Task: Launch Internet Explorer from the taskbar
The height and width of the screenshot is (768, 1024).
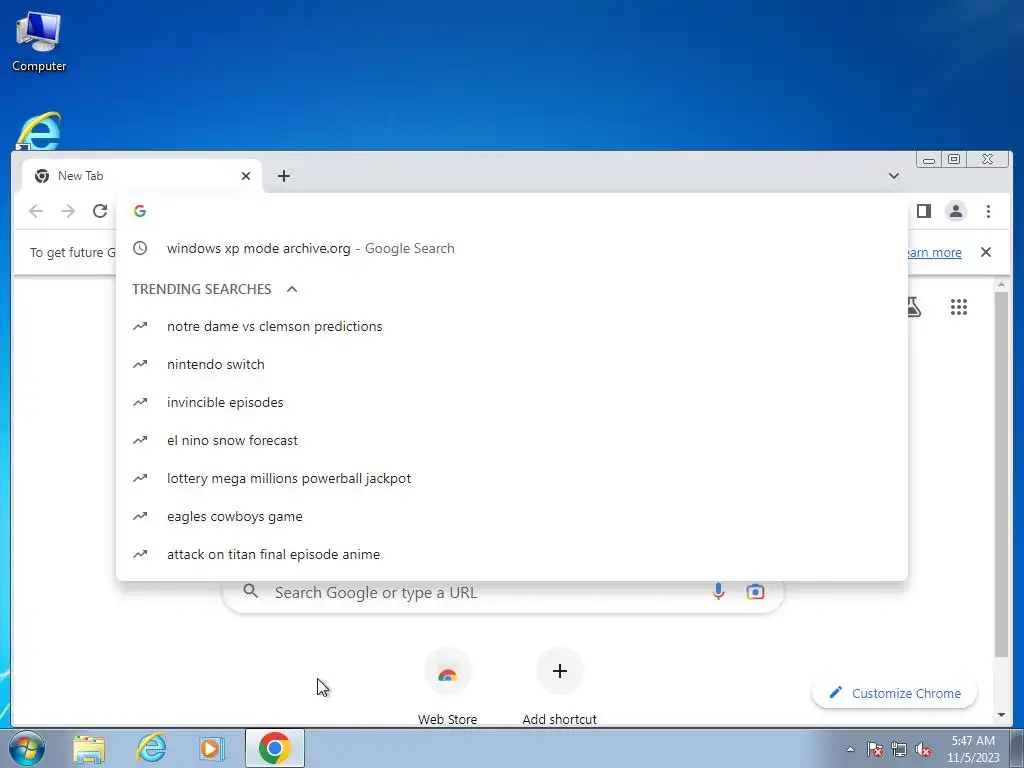Action: tap(151, 748)
